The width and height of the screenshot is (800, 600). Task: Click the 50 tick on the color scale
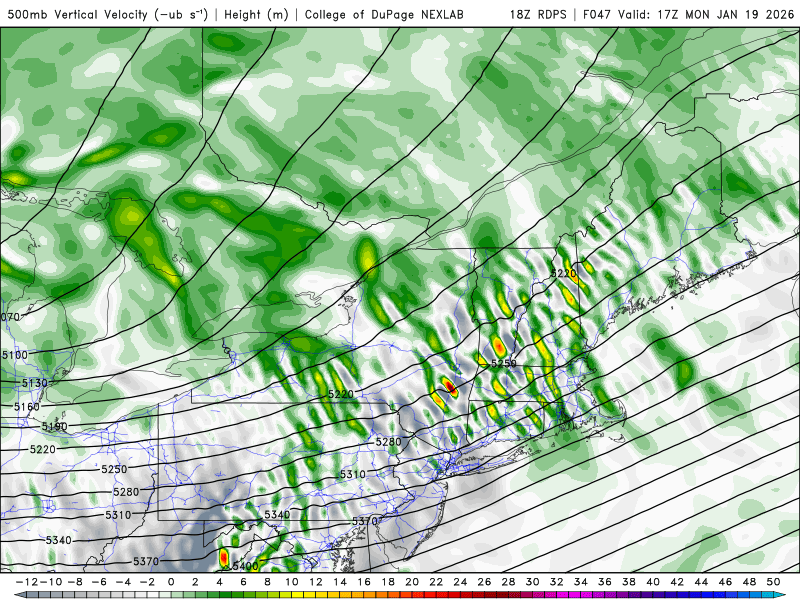click(773, 582)
